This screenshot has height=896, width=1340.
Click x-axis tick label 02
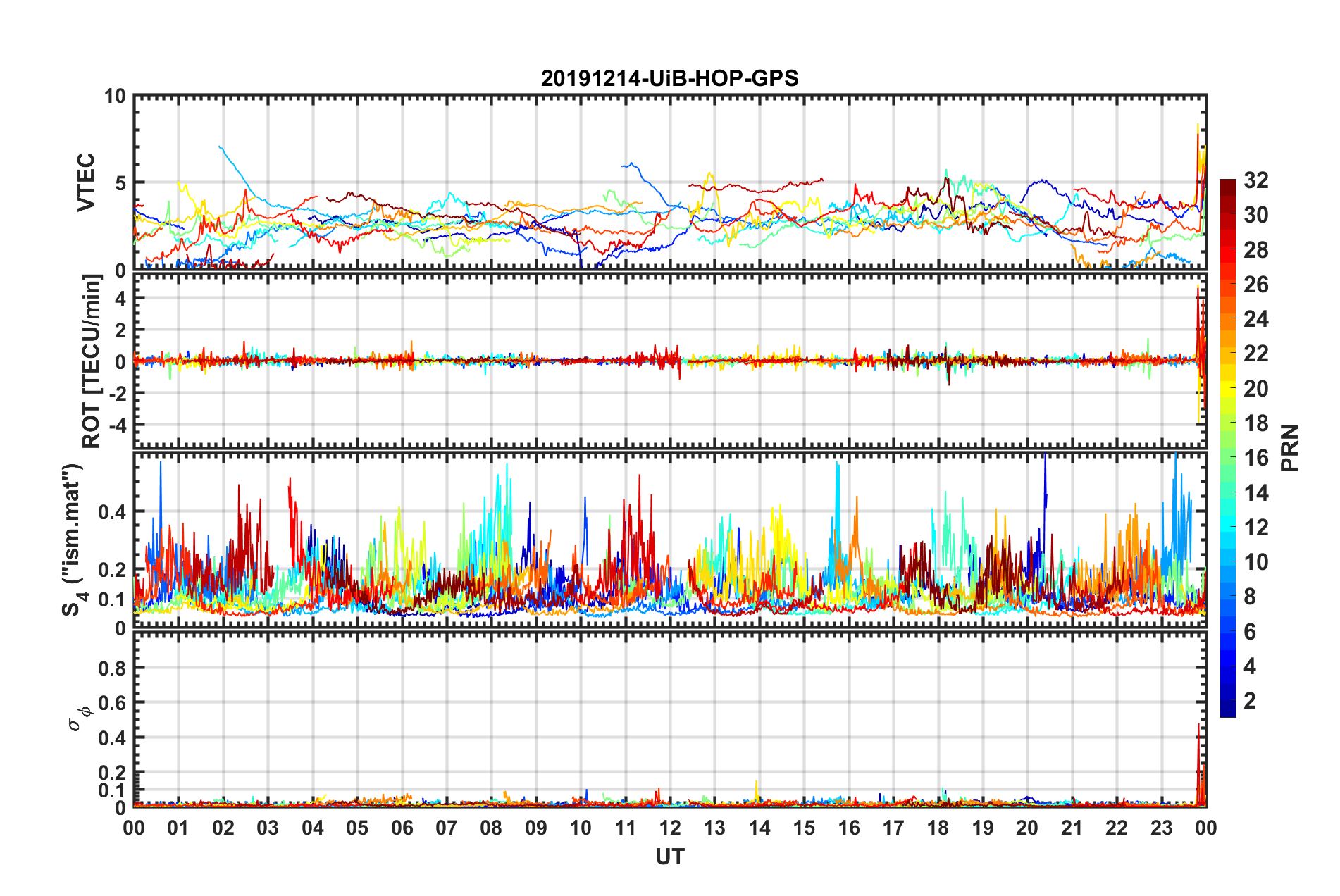coord(223,828)
